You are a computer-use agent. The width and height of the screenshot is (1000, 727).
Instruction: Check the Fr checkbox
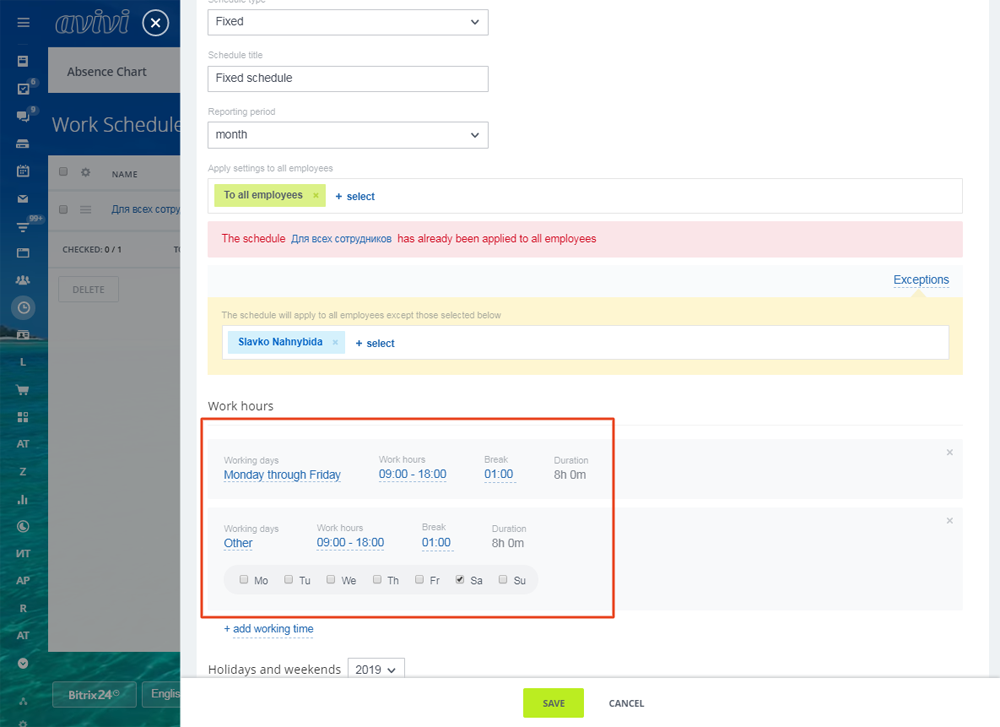point(420,580)
